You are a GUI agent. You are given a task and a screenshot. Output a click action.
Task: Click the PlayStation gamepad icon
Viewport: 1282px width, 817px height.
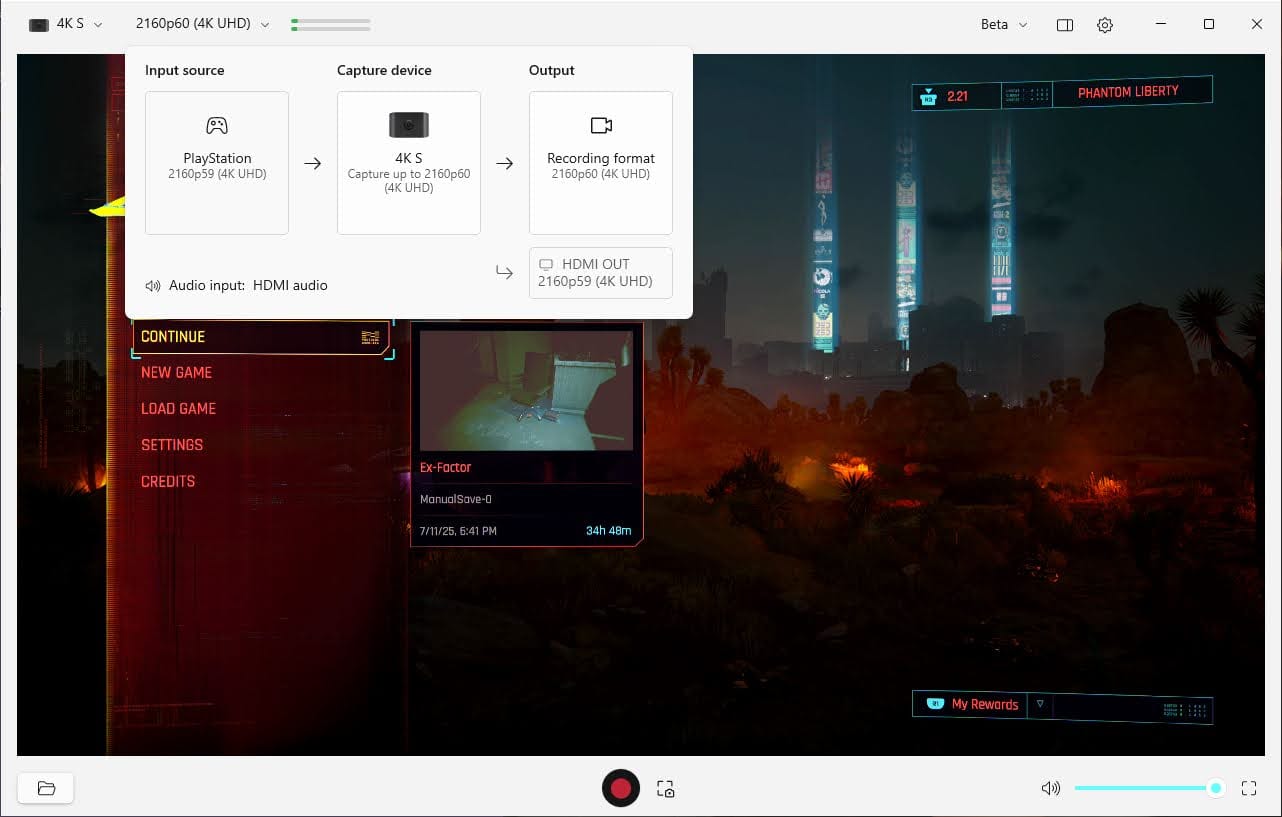tap(217, 125)
